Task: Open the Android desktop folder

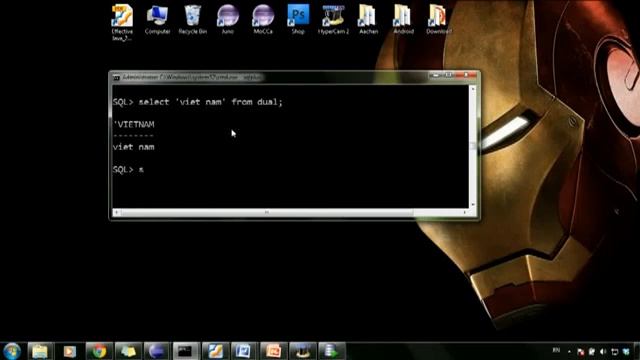Action: pos(403,20)
